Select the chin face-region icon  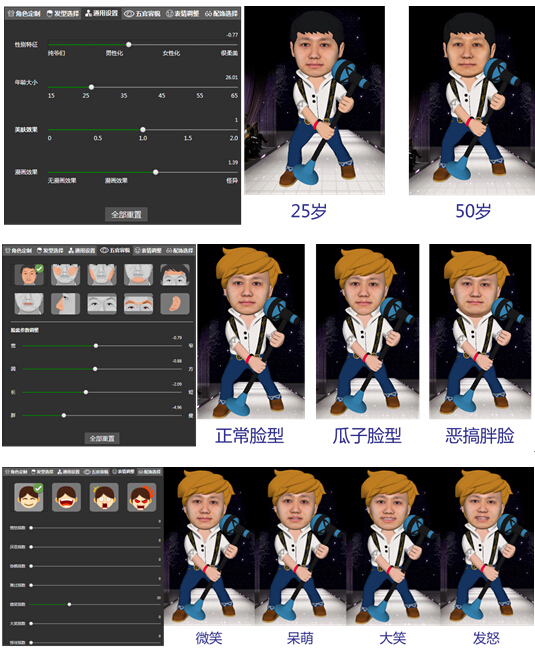(x=138, y=275)
